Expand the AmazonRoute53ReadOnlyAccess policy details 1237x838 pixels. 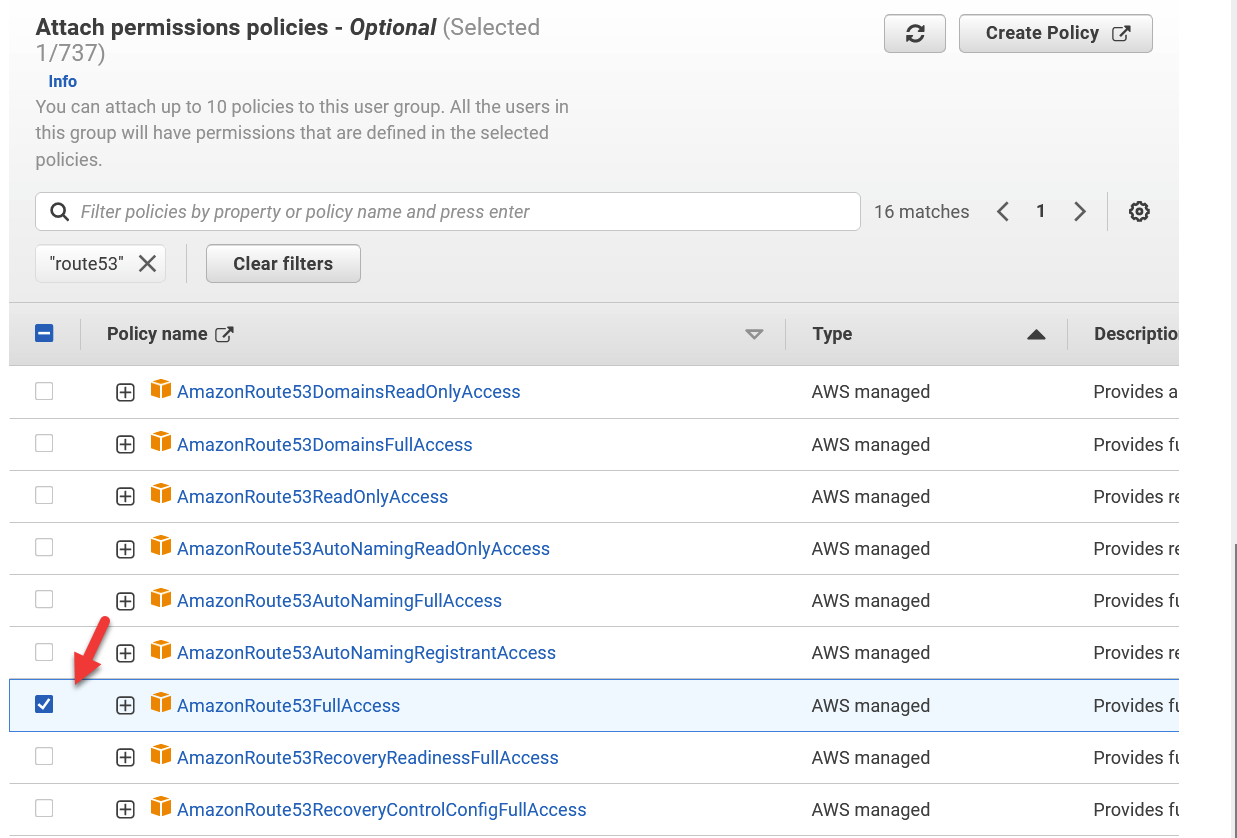coord(125,497)
